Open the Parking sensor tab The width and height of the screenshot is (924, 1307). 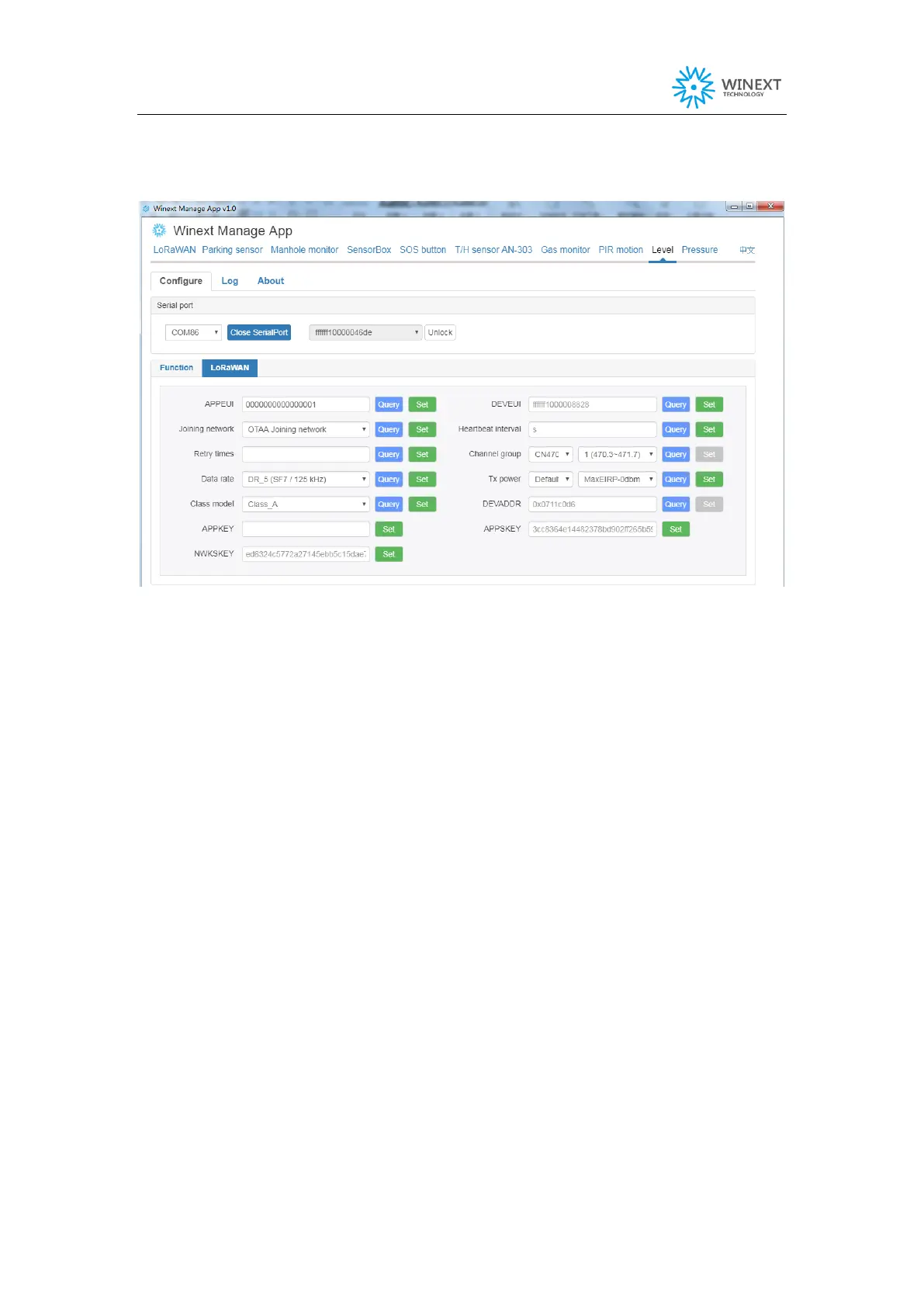pyautogui.click(x=232, y=250)
